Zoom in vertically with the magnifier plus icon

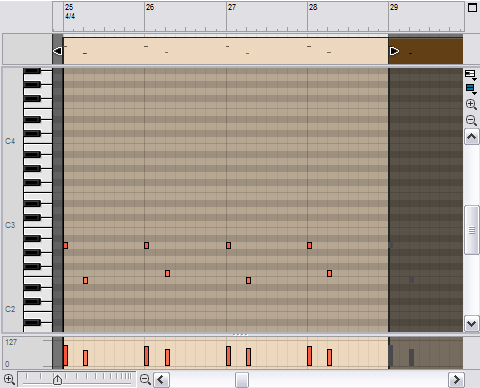click(471, 104)
